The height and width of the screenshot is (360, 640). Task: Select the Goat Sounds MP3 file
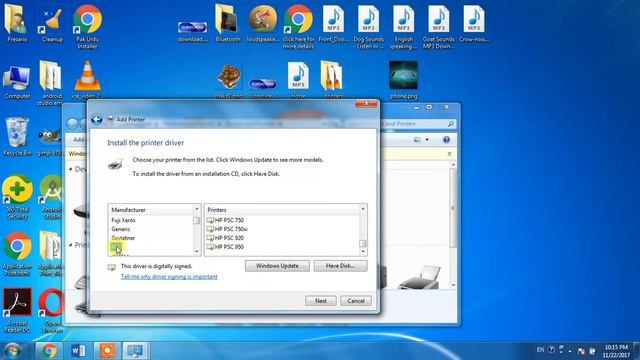coord(439,27)
